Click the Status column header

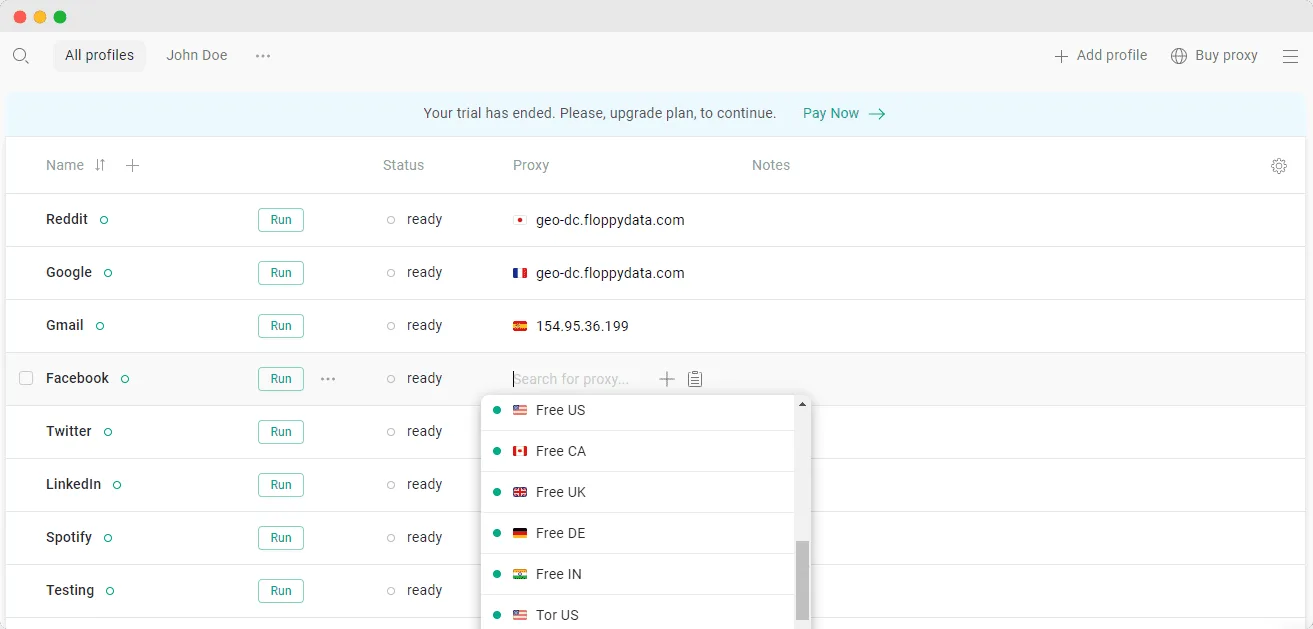pyautogui.click(x=403, y=165)
